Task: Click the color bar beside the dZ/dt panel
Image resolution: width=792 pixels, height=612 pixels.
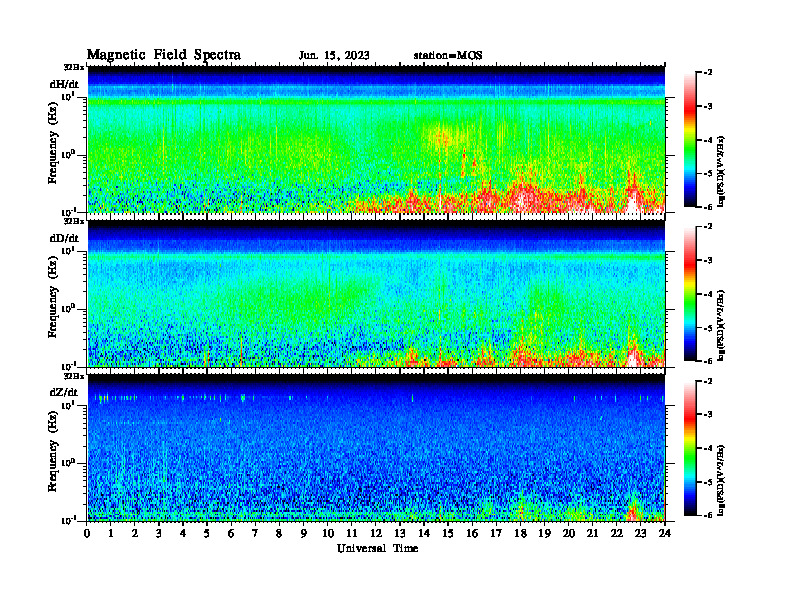Action: tap(689, 448)
